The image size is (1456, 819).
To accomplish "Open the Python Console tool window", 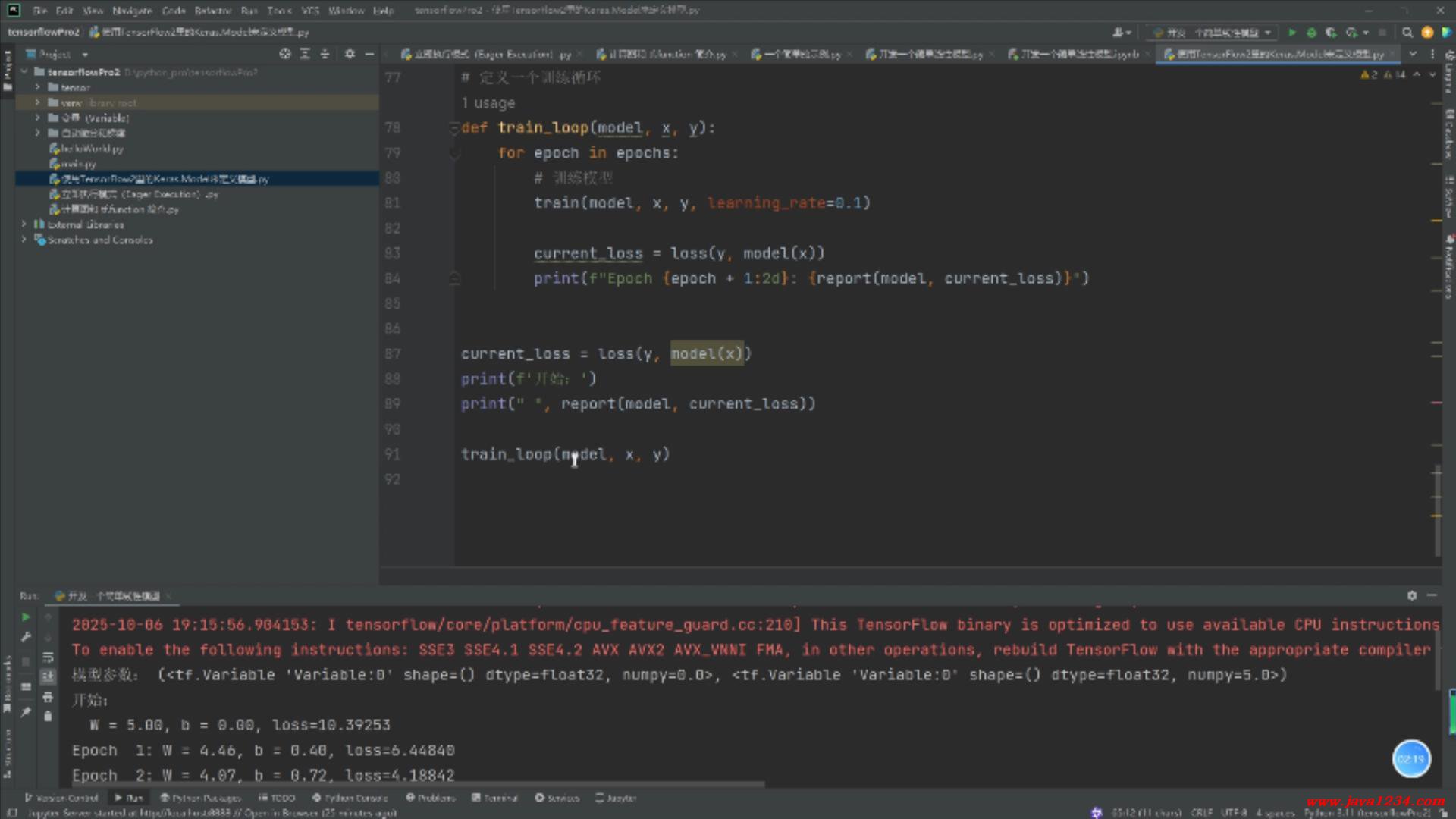I will (x=350, y=798).
